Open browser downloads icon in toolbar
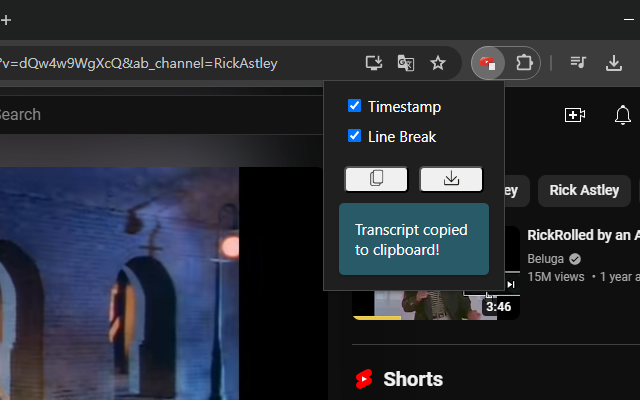 point(613,63)
